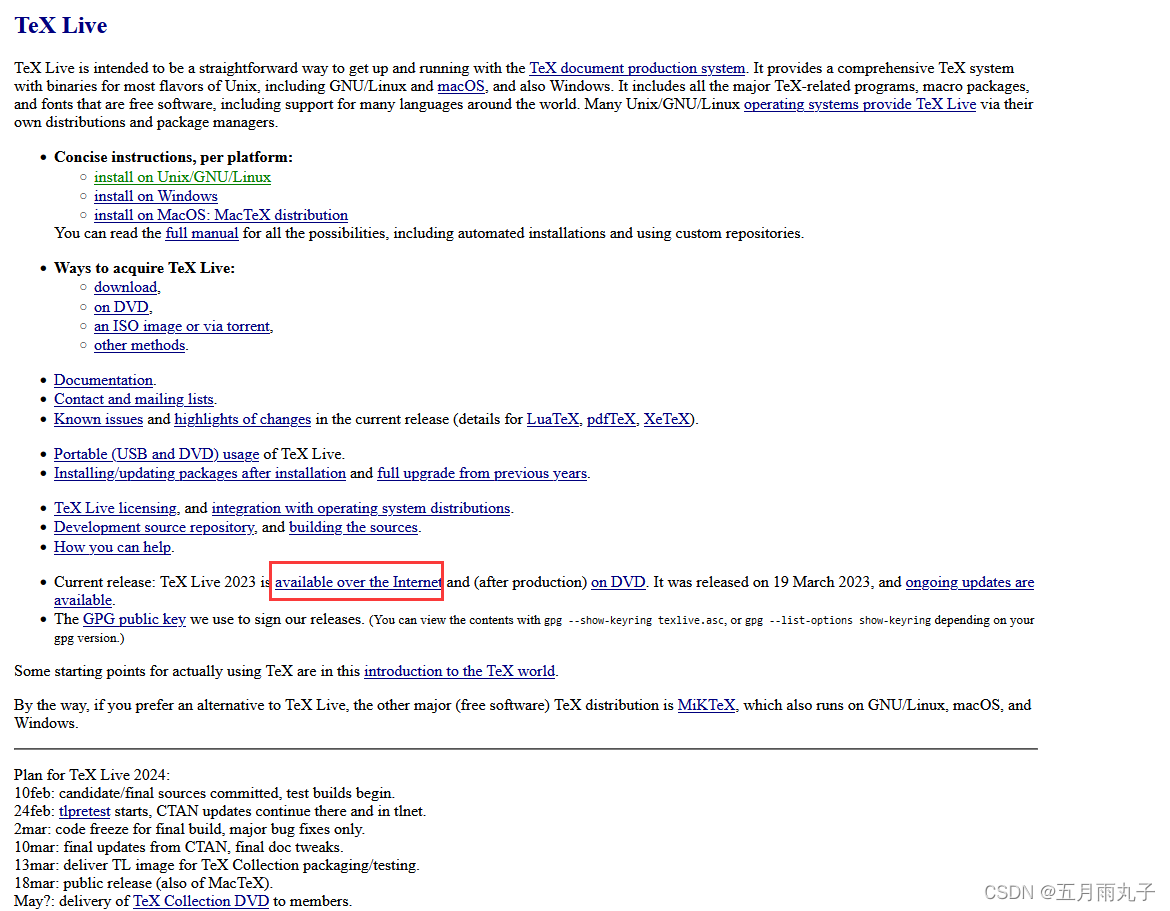Click the pdfTeX details link
Viewport: 1170px width, 911px height.
click(x=611, y=419)
